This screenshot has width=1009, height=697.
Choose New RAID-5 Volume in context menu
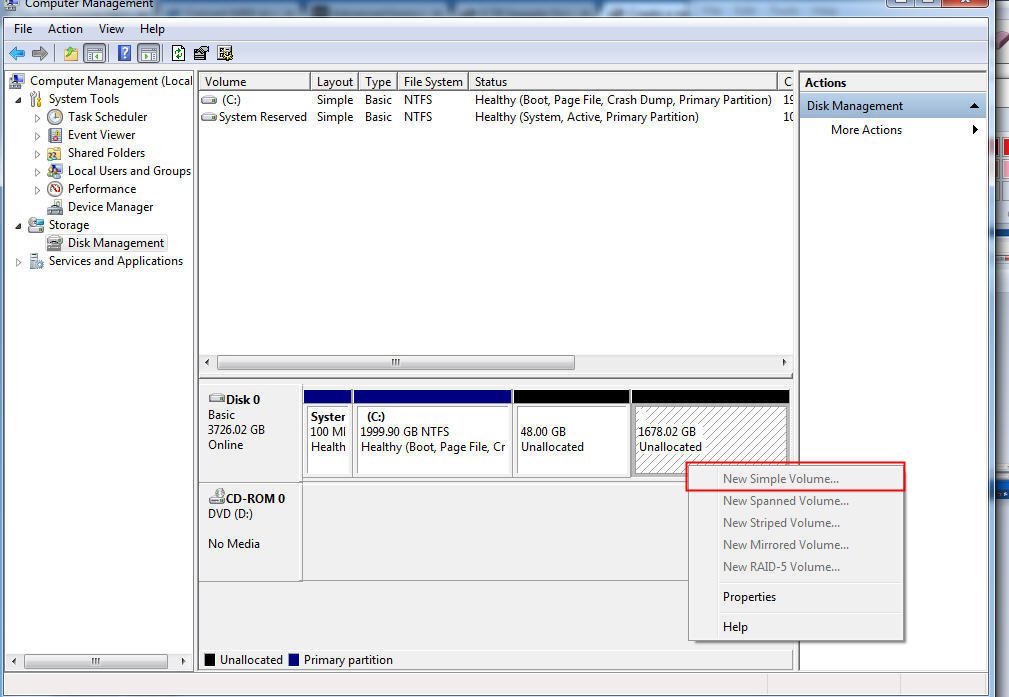(x=796, y=566)
